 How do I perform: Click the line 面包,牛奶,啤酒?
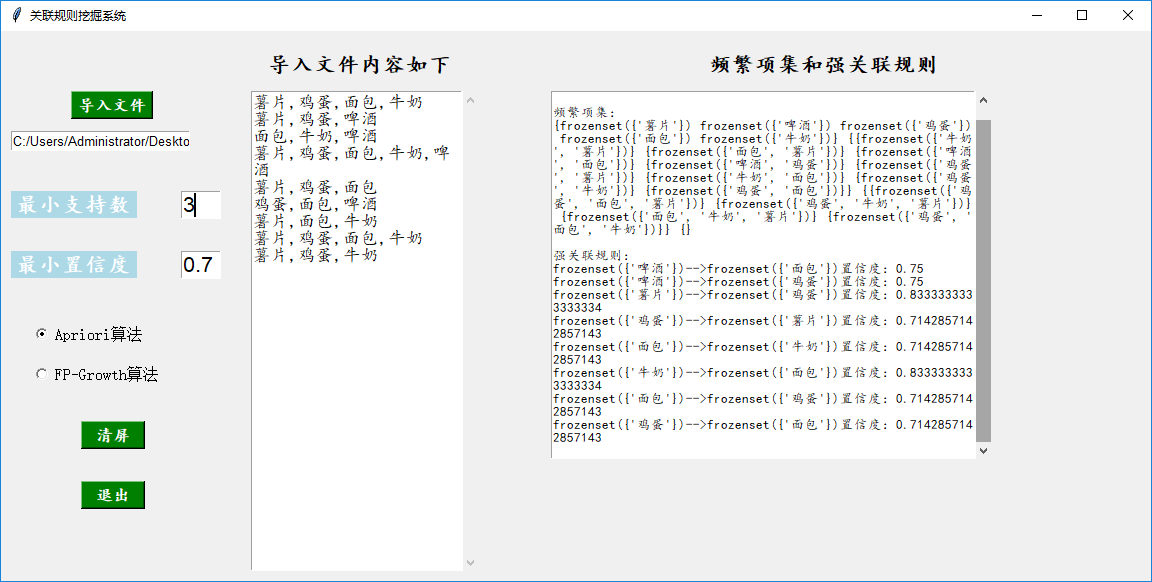[316, 136]
